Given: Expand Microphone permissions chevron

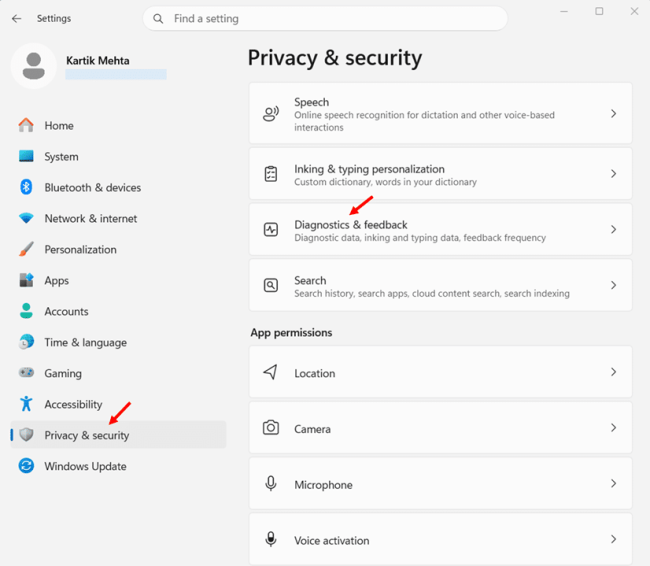Looking at the screenshot, I should coord(614,483).
